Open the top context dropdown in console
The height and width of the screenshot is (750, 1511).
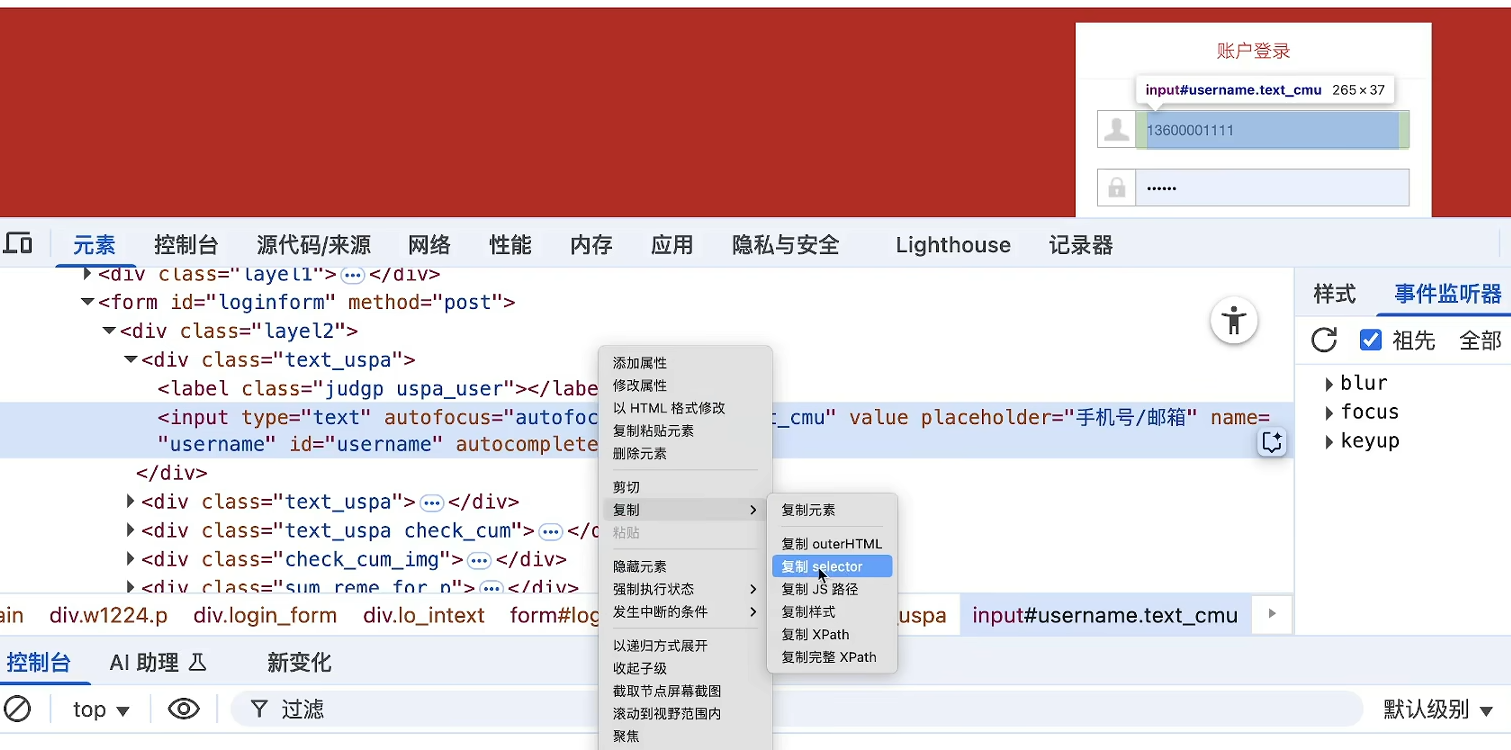[x=101, y=710]
